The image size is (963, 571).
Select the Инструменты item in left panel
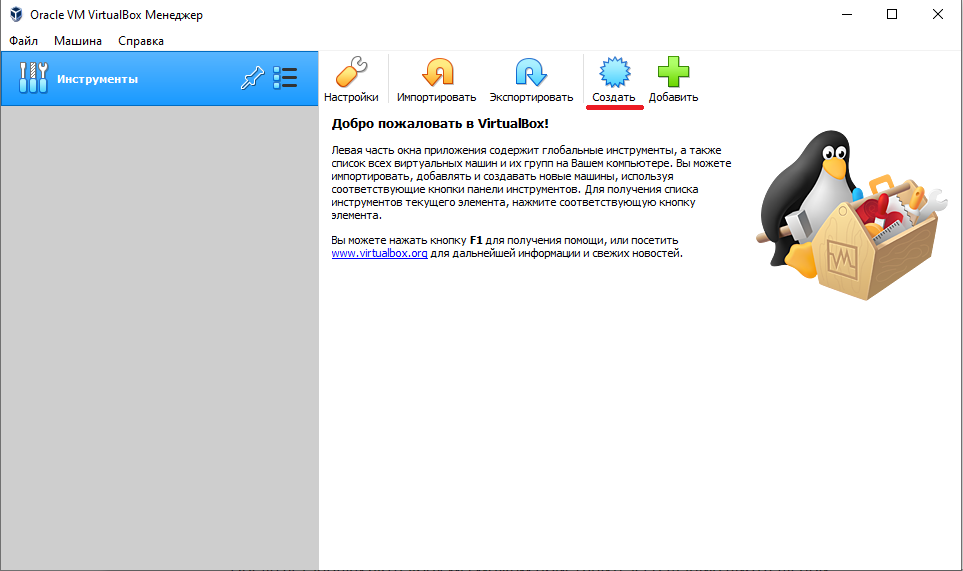pyautogui.click(x=160, y=79)
